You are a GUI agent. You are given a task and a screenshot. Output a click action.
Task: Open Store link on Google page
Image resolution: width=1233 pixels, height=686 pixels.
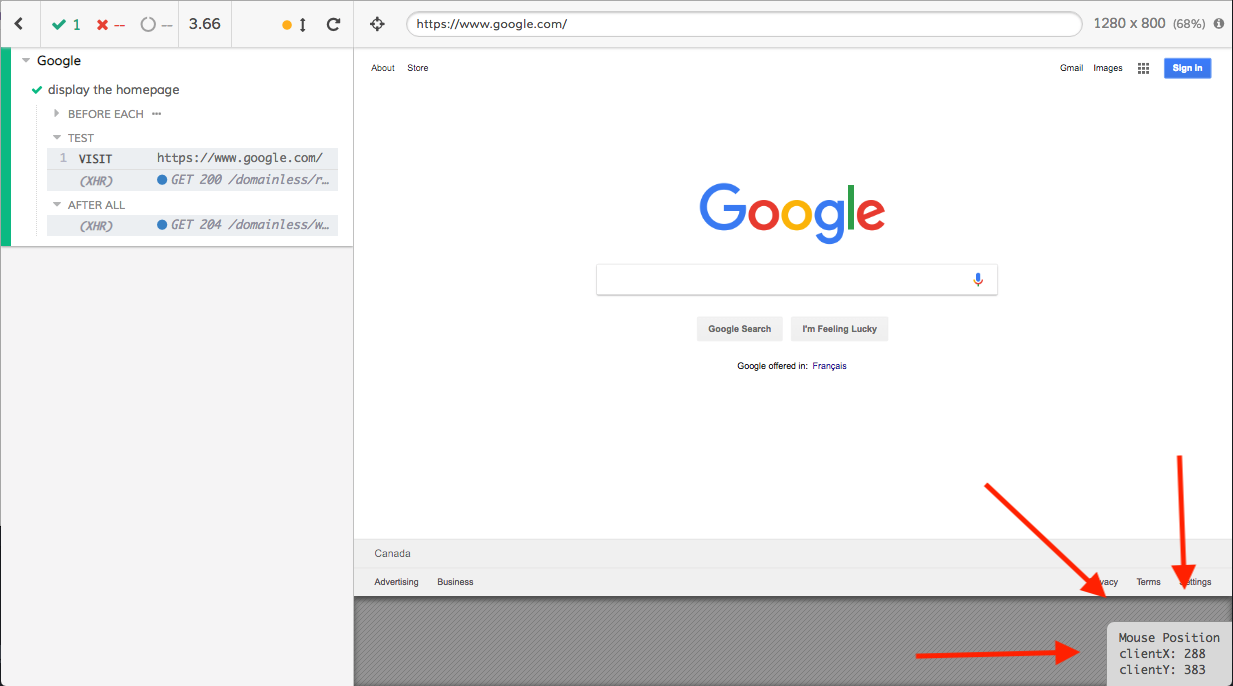coord(418,68)
